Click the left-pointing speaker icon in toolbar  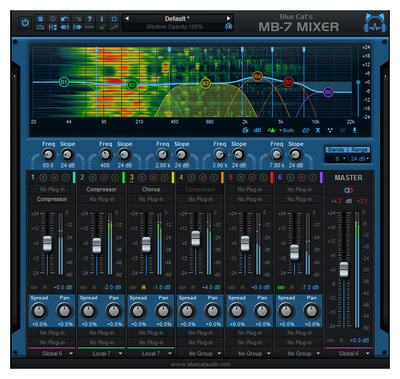pyautogui.click(x=65, y=27)
